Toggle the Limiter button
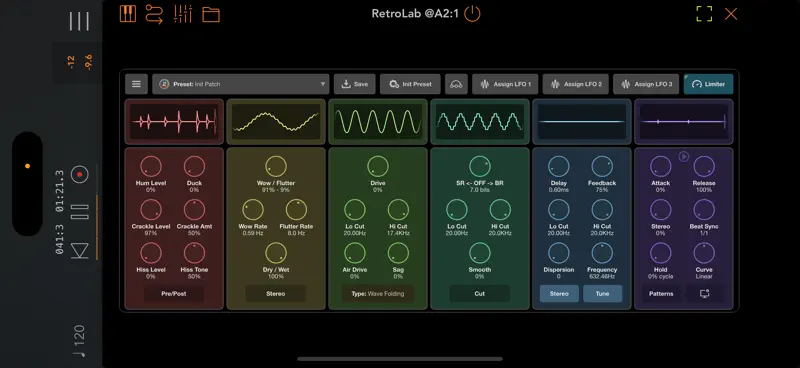Screen dimensions: 800x368 click(x=709, y=84)
